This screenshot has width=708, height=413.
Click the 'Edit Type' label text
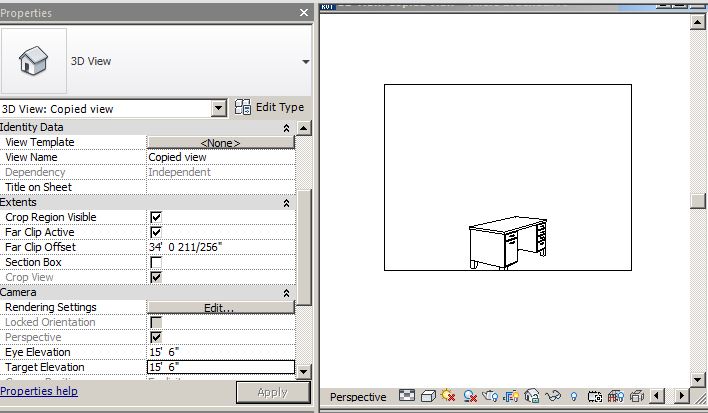coord(280,107)
